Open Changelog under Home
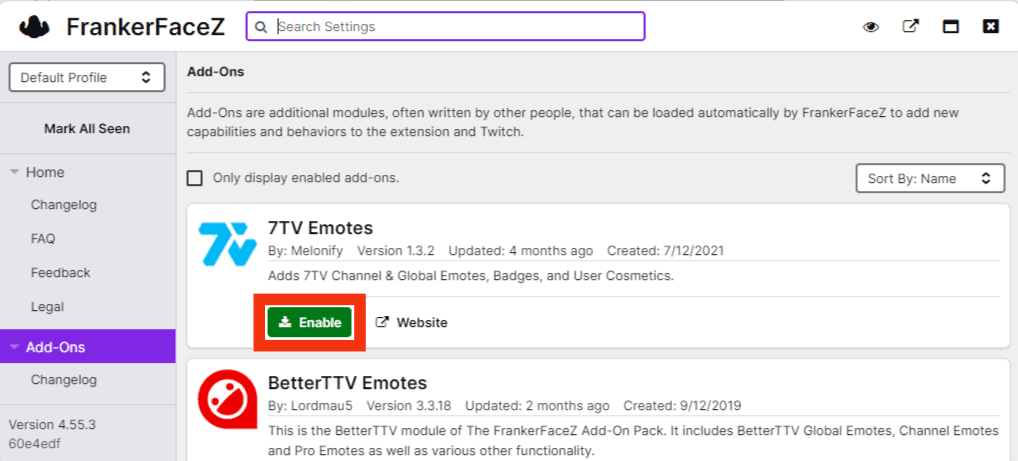This screenshot has height=461, width=1018. click(x=64, y=205)
